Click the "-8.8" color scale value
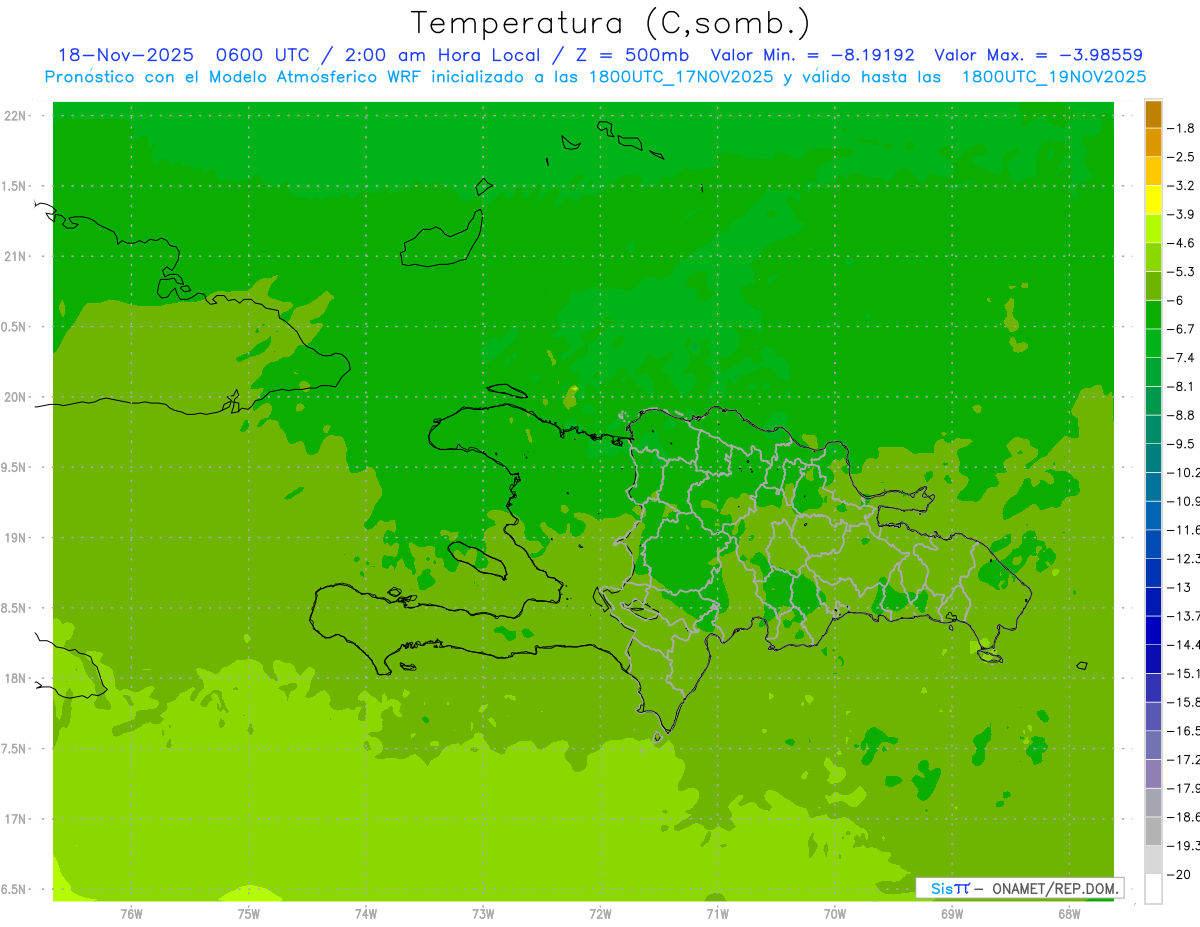1200x927 pixels. click(1181, 415)
